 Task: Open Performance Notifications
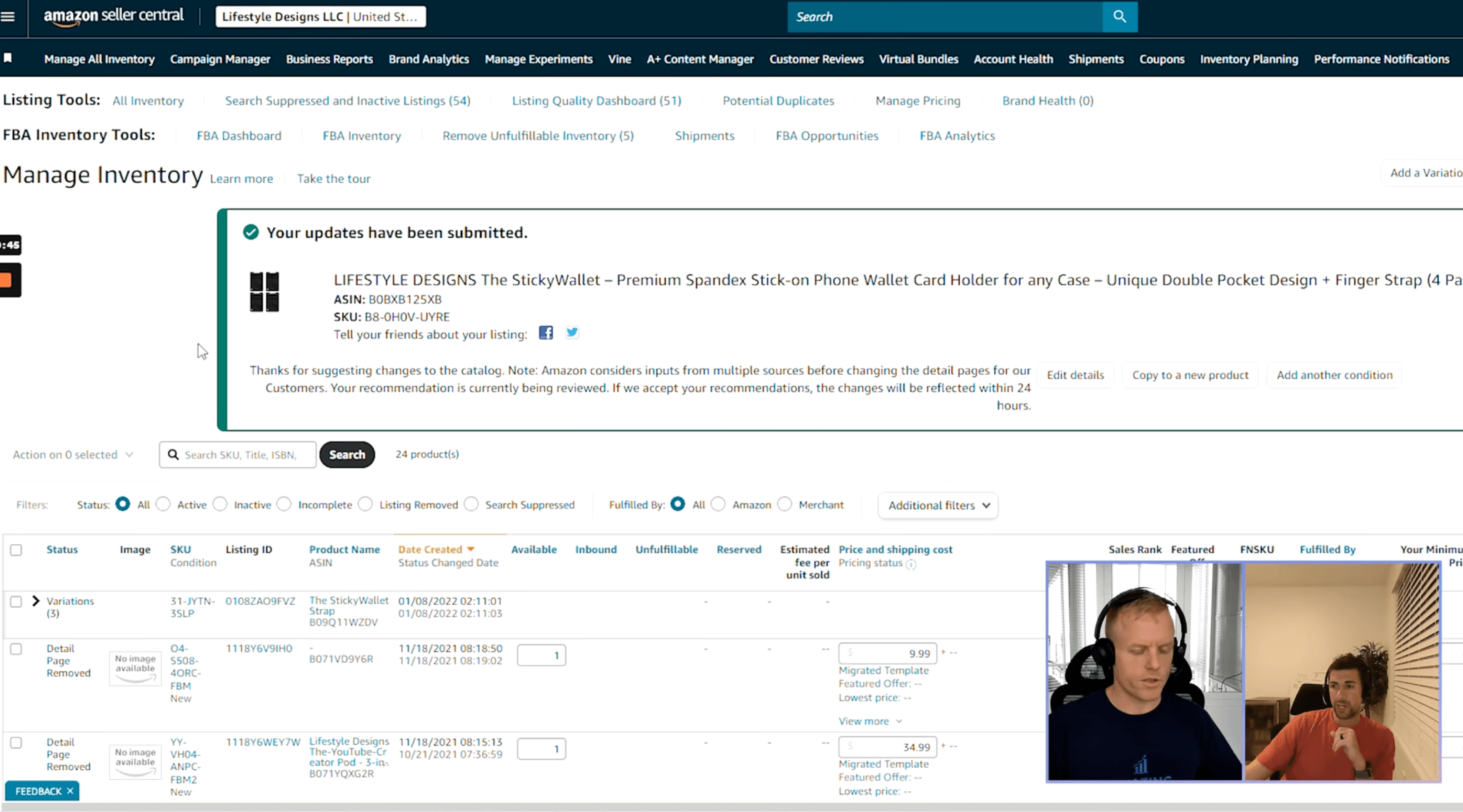[1382, 59]
